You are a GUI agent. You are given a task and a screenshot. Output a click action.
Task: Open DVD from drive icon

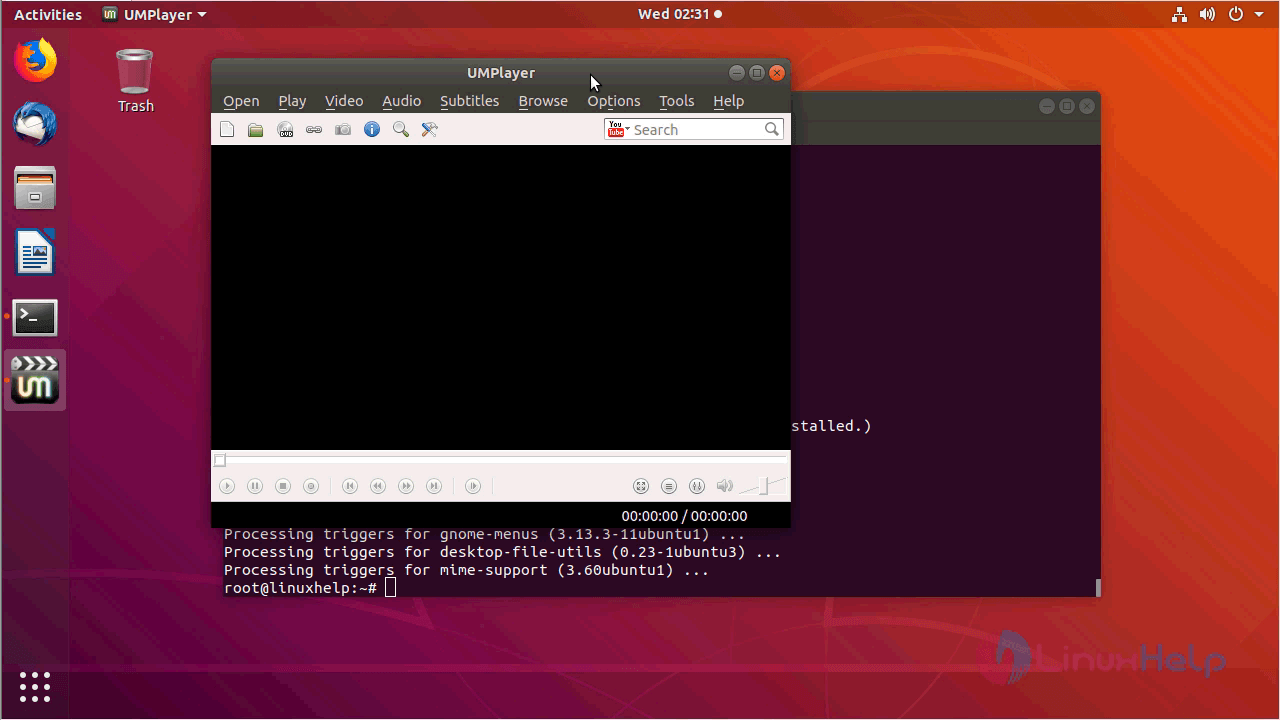click(x=285, y=130)
